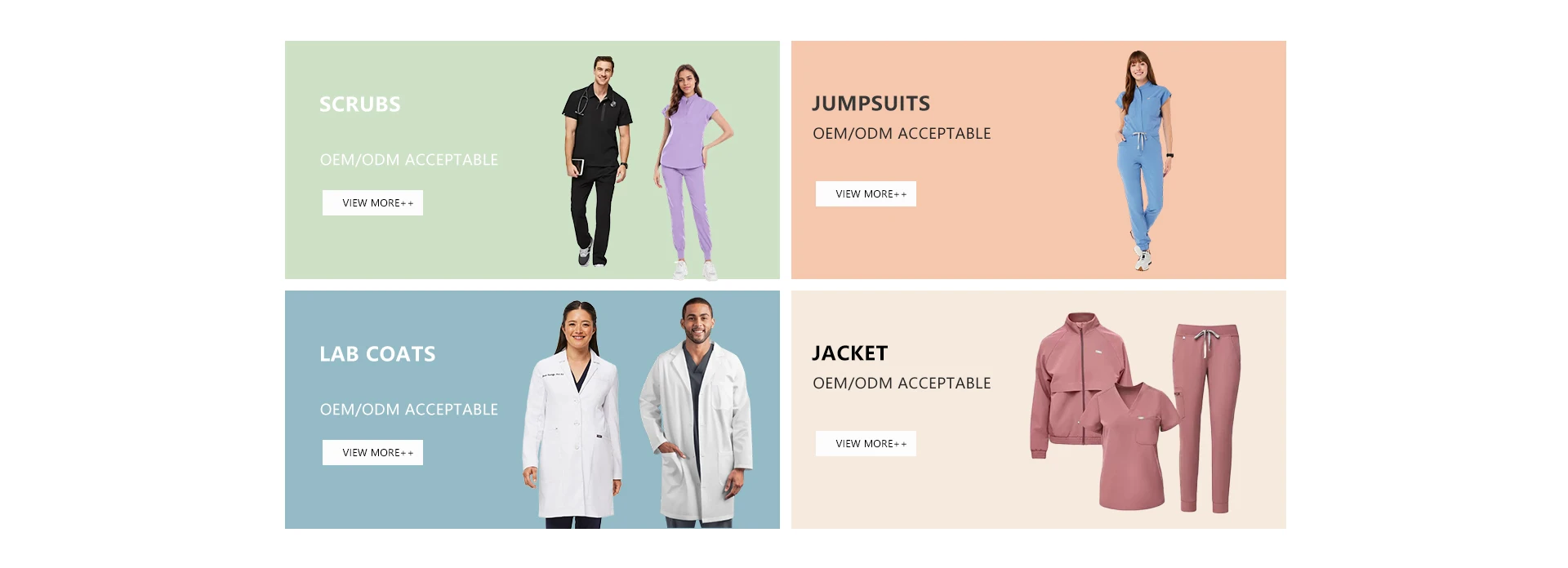Open the LAB COATS category heading
The width and height of the screenshot is (1568, 568).
(x=377, y=354)
